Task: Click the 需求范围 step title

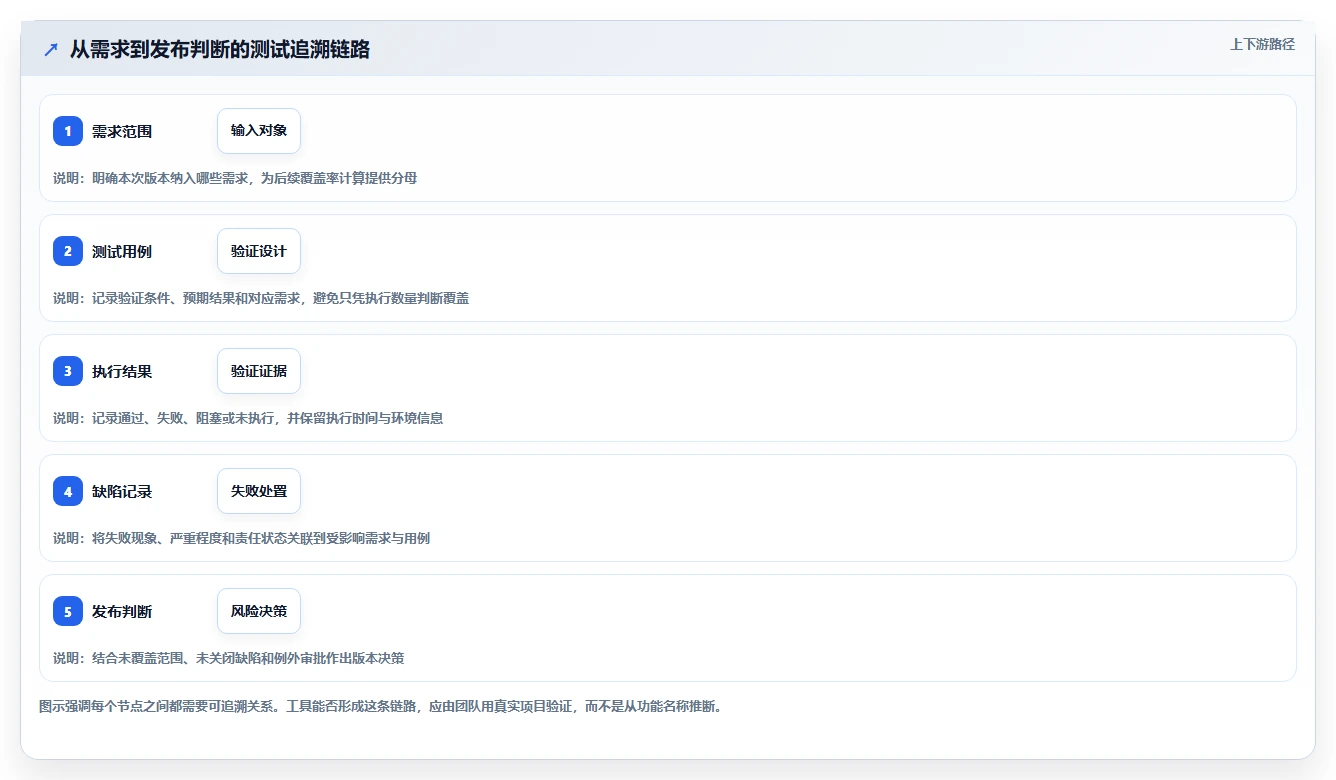Action: tap(122, 131)
